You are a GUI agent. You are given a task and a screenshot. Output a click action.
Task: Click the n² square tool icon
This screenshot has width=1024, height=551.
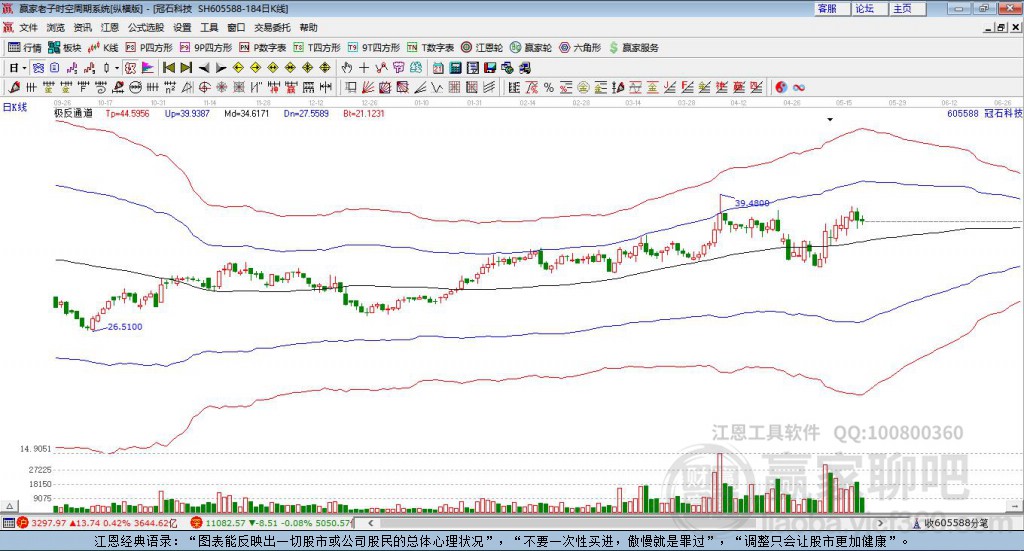pyautogui.click(x=170, y=87)
